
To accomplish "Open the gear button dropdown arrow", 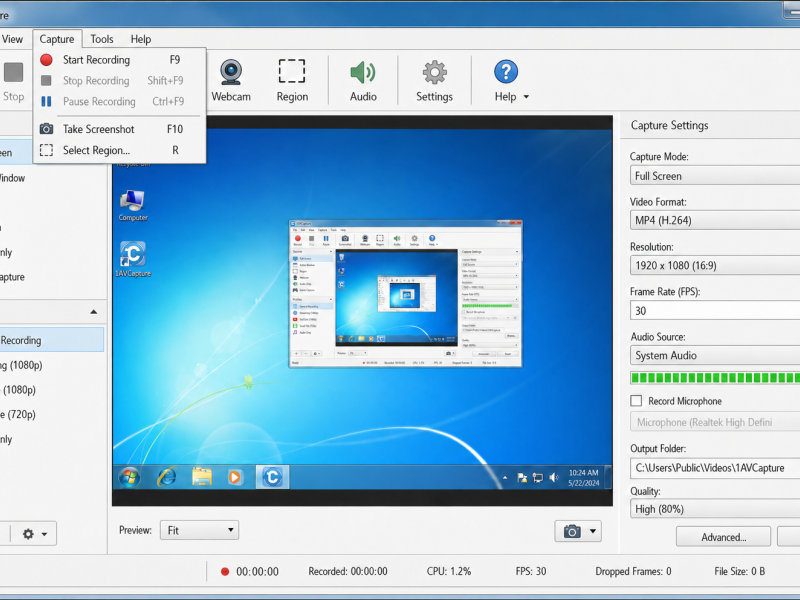I will 44,534.
